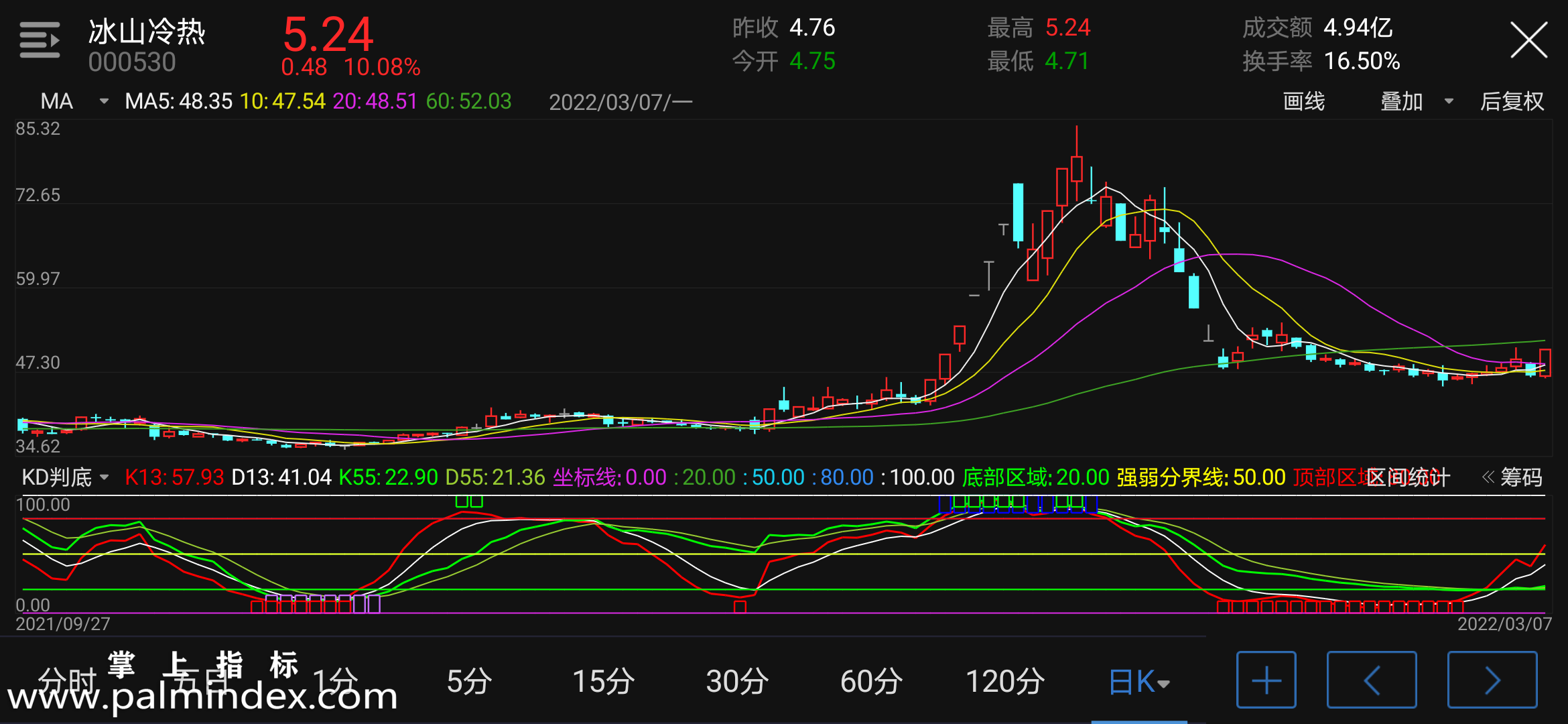This screenshot has width=1568, height=724.
Task: Click the stock name 冰山冷热
Action: click(147, 32)
